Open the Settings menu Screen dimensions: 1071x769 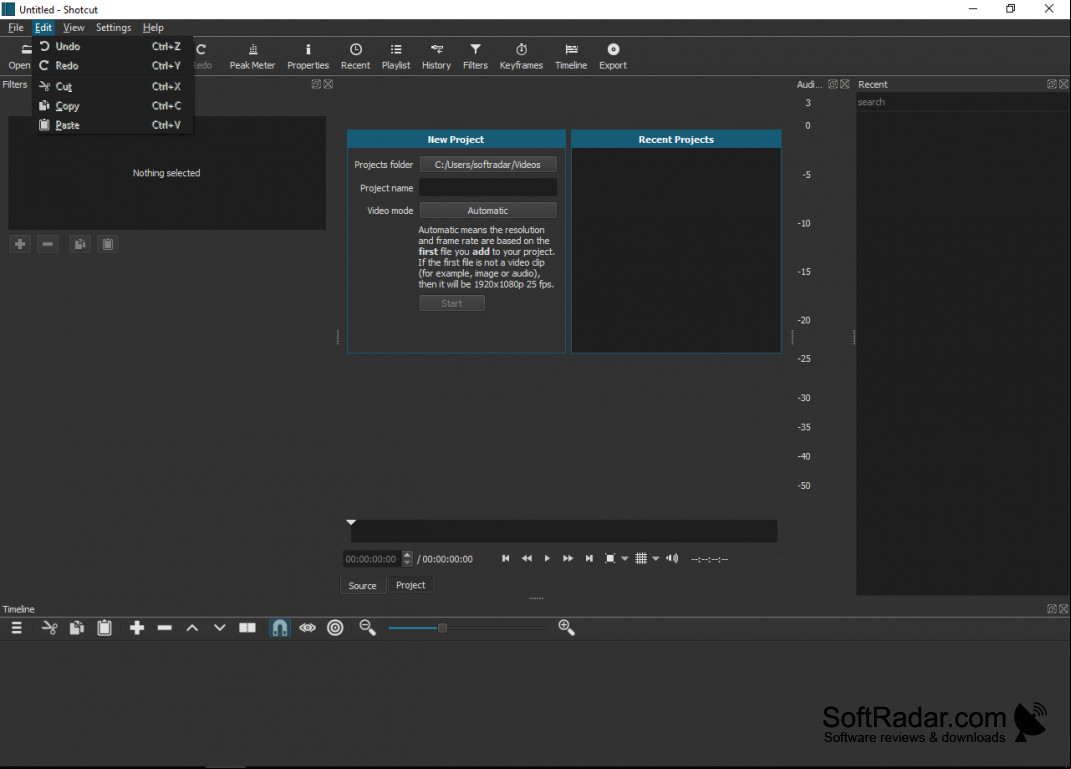(113, 27)
